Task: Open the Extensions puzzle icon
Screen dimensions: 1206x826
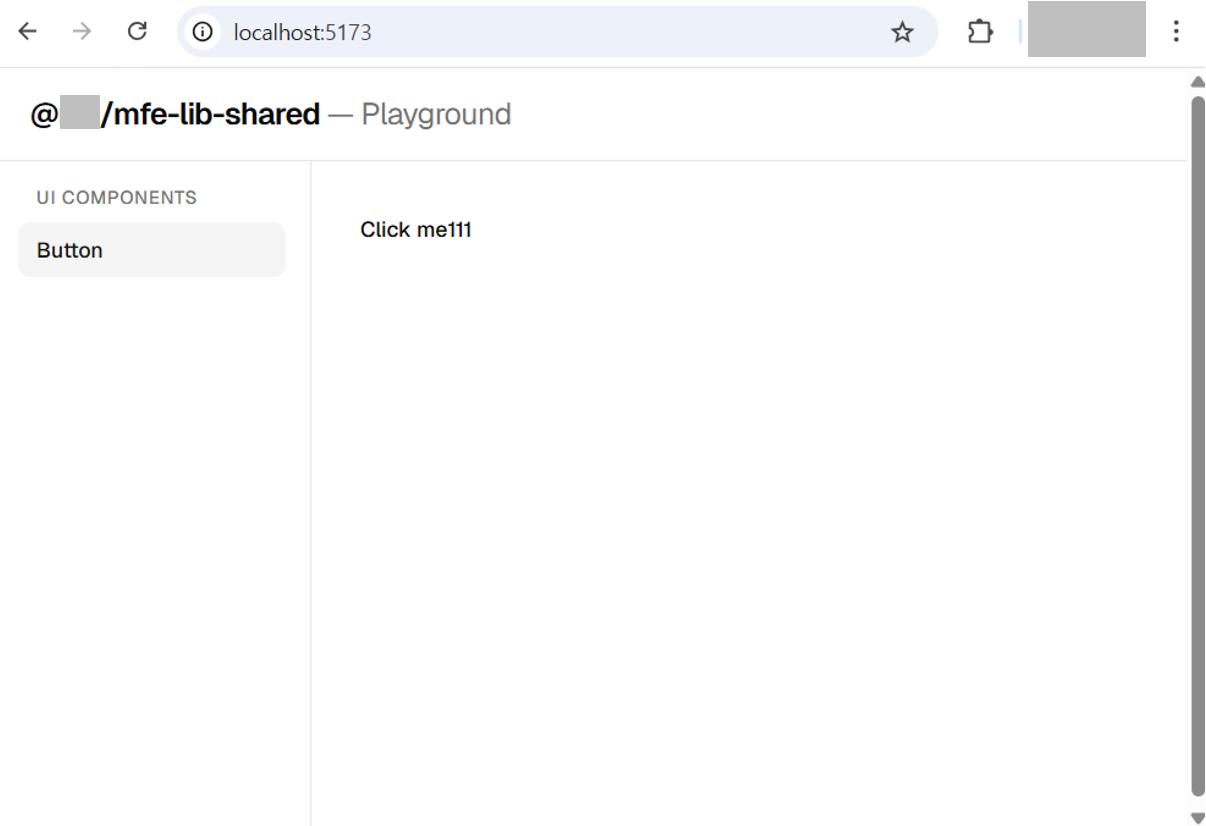Action: (980, 32)
